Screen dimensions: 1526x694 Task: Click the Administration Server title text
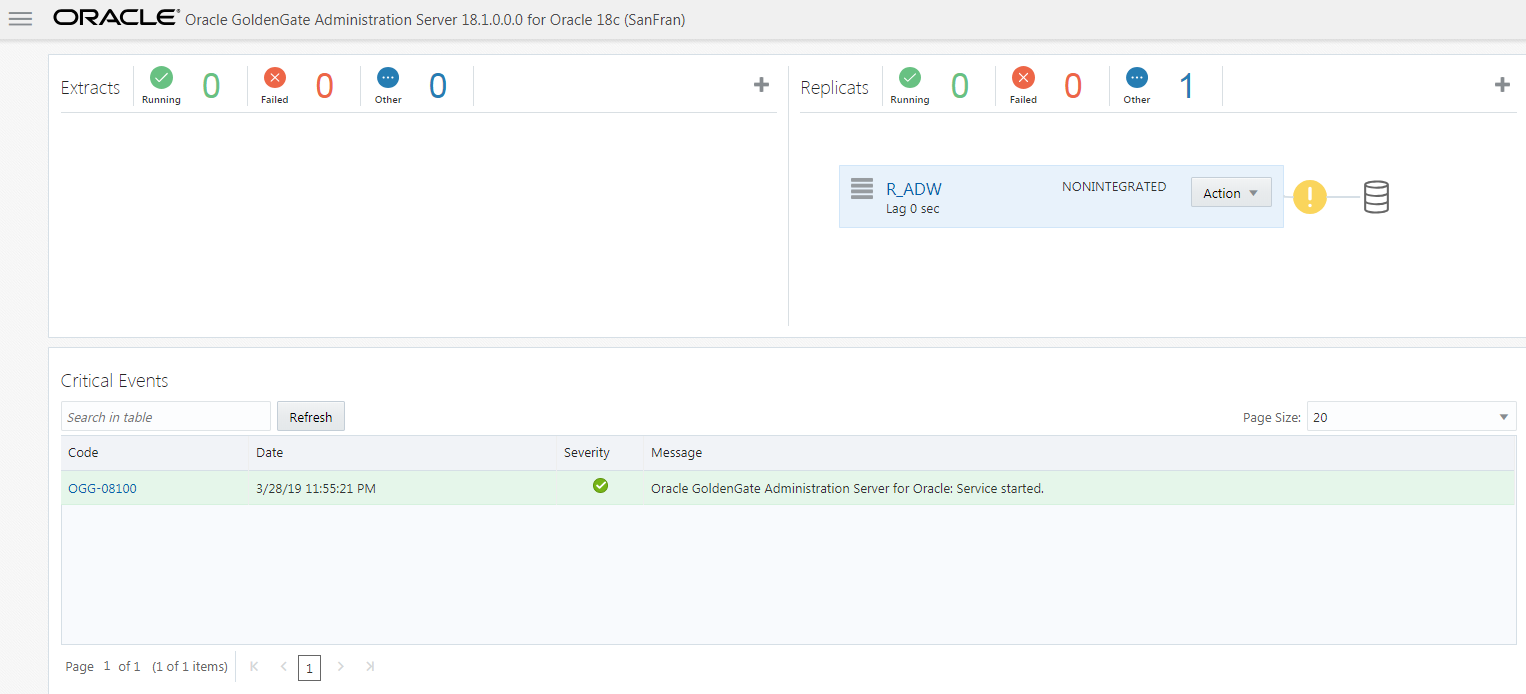coord(436,20)
